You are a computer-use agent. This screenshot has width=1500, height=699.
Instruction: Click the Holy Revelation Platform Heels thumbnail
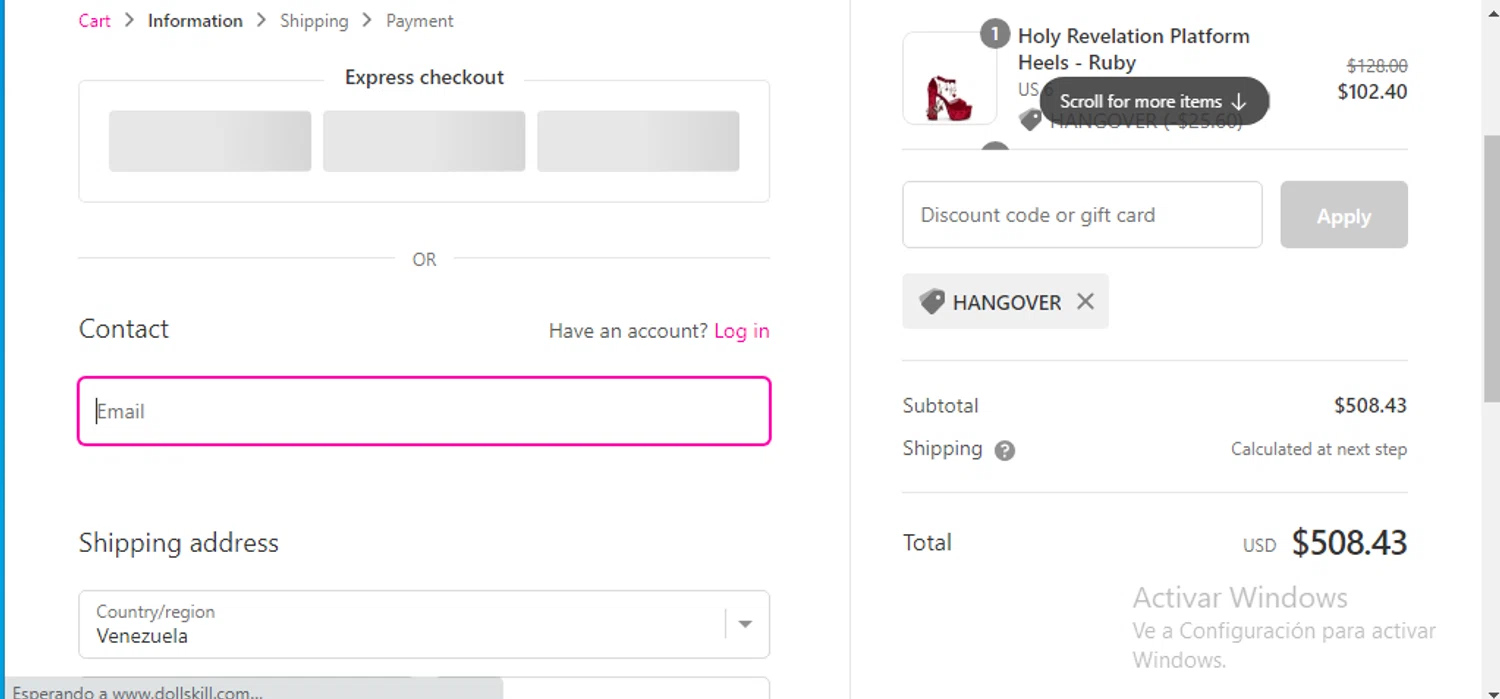[949, 80]
